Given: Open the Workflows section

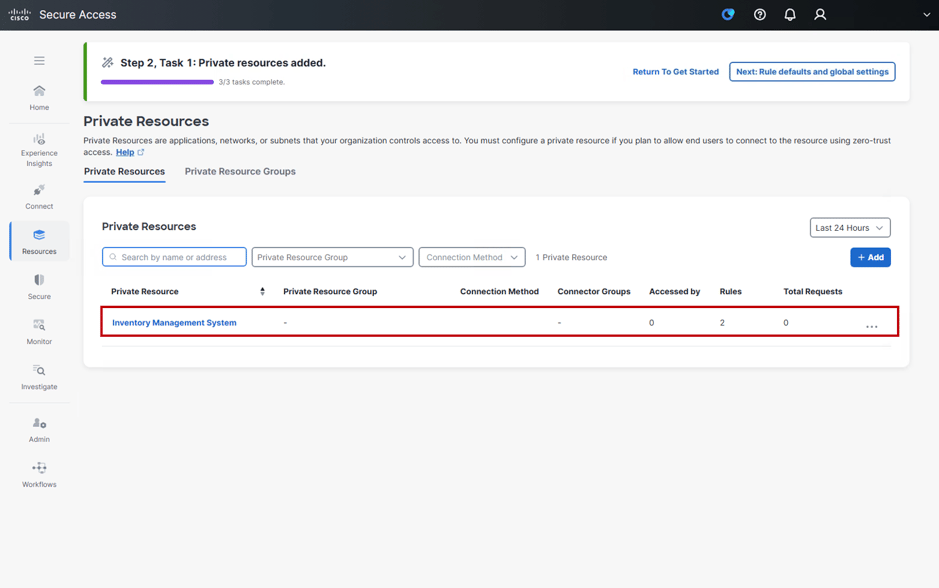Looking at the screenshot, I should (39, 474).
